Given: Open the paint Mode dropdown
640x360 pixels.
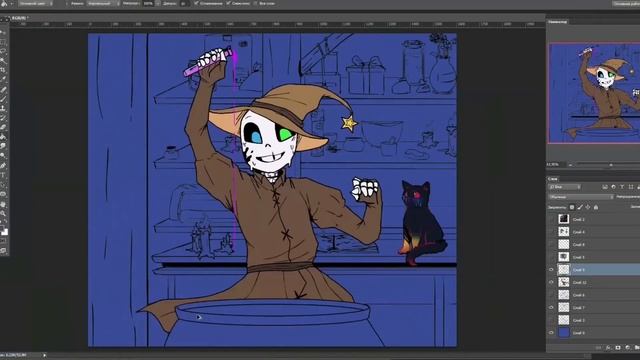Looking at the screenshot, I should point(103,3).
